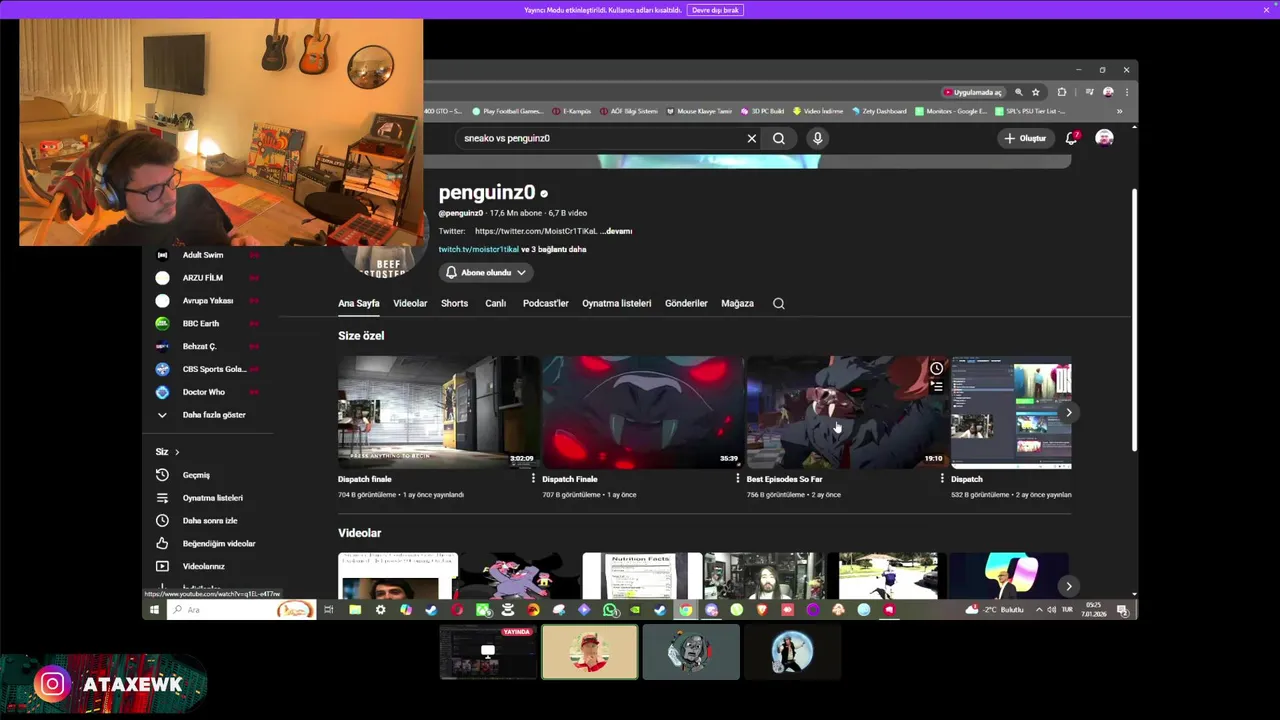Open Chrome three-dot menu
The height and width of the screenshot is (720, 1280).
point(1127,92)
